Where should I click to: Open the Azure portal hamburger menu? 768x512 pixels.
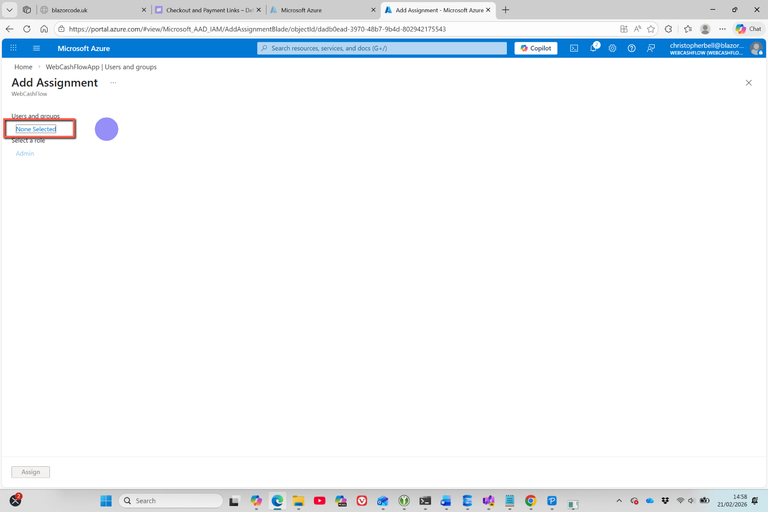(37, 48)
